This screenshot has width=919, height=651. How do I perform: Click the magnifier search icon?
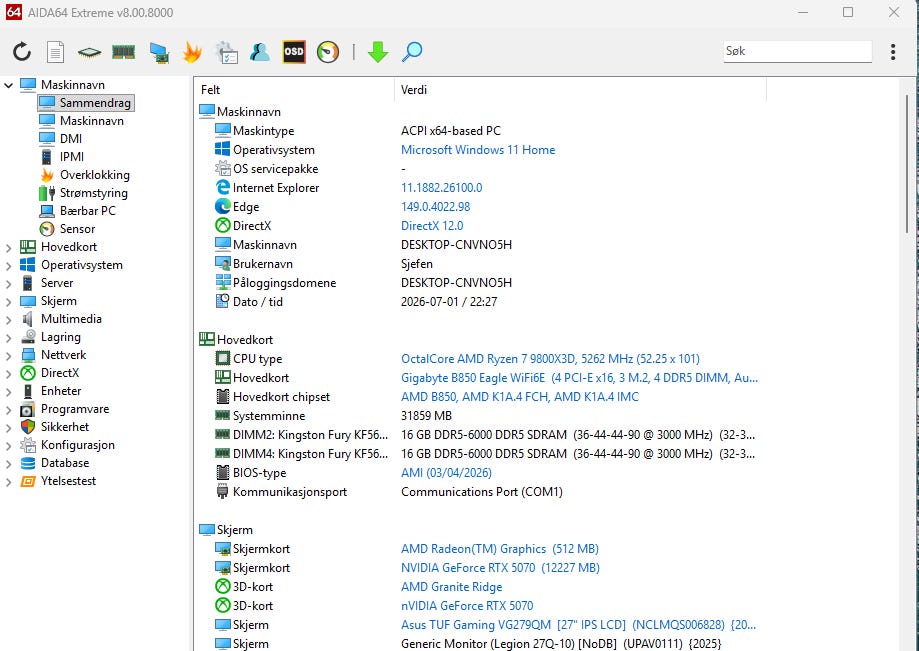[x=412, y=52]
